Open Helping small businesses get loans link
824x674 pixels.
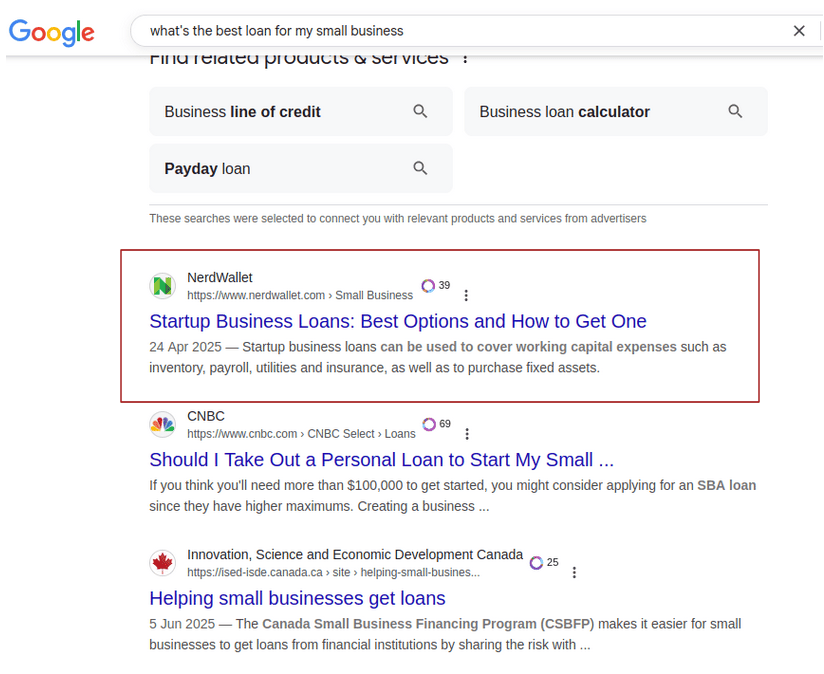tap(297, 598)
